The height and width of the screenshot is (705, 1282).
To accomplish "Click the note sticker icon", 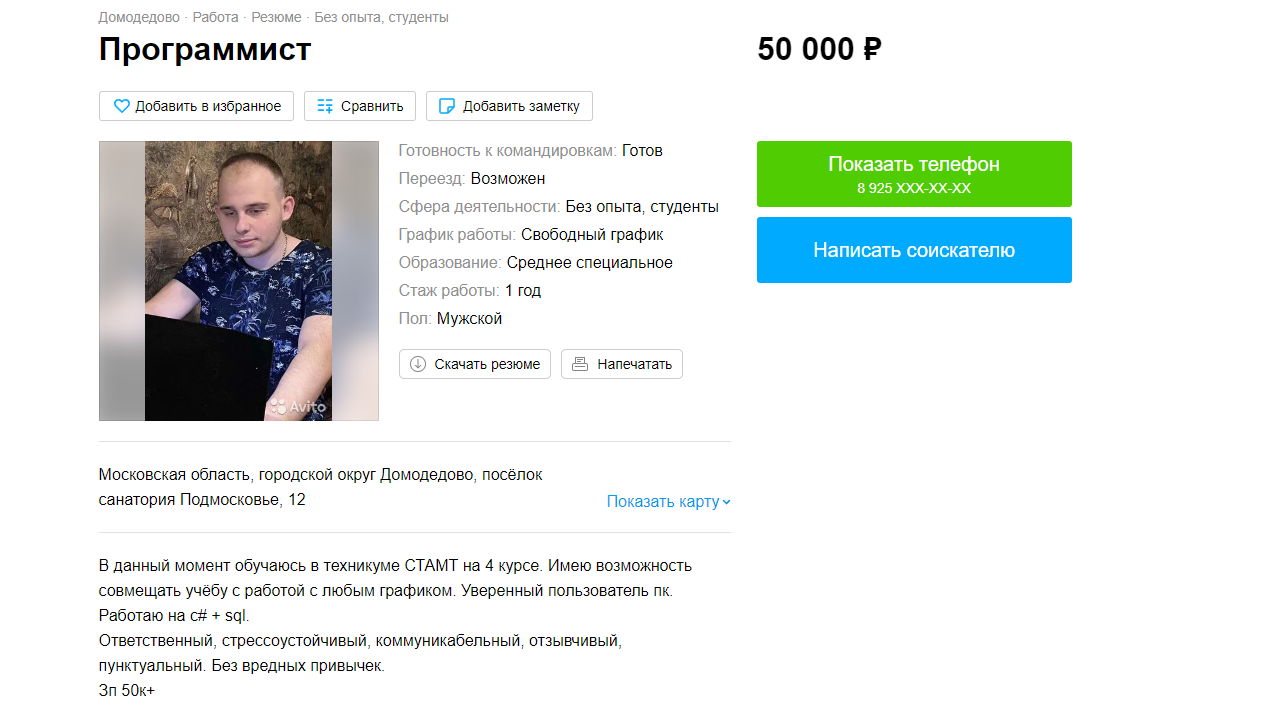I will point(447,106).
